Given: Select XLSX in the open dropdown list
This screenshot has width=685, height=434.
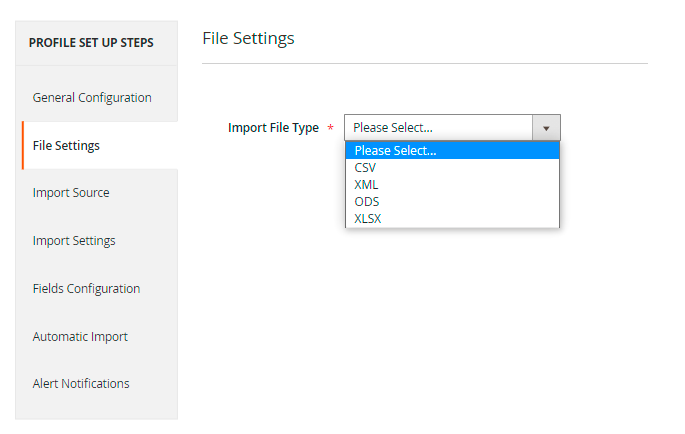Looking at the screenshot, I should click(368, 218).
